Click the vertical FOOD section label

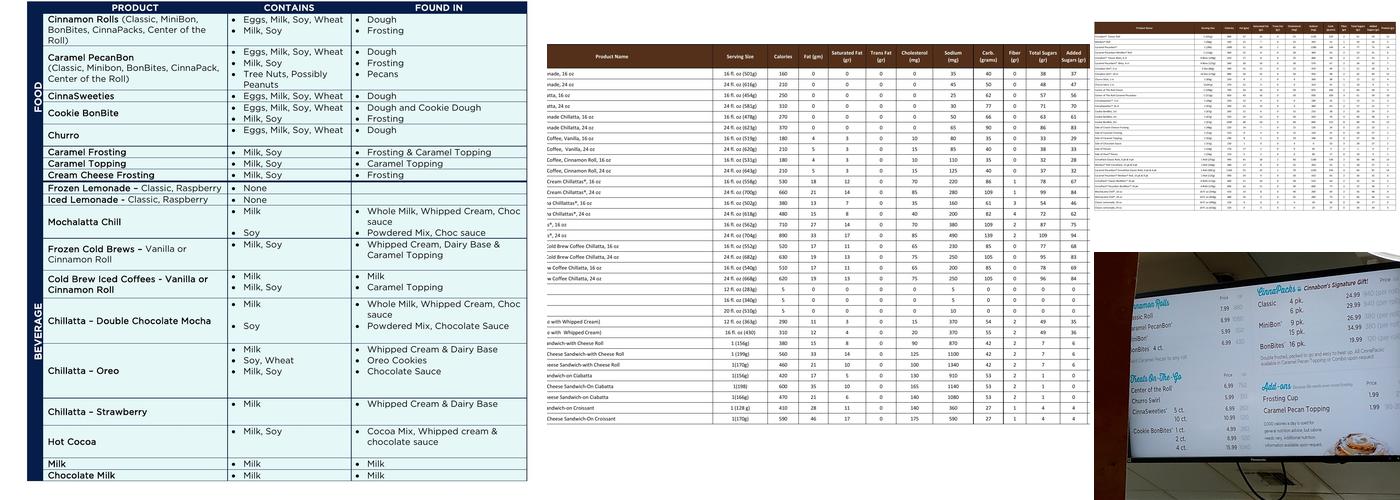click(36, 98)
